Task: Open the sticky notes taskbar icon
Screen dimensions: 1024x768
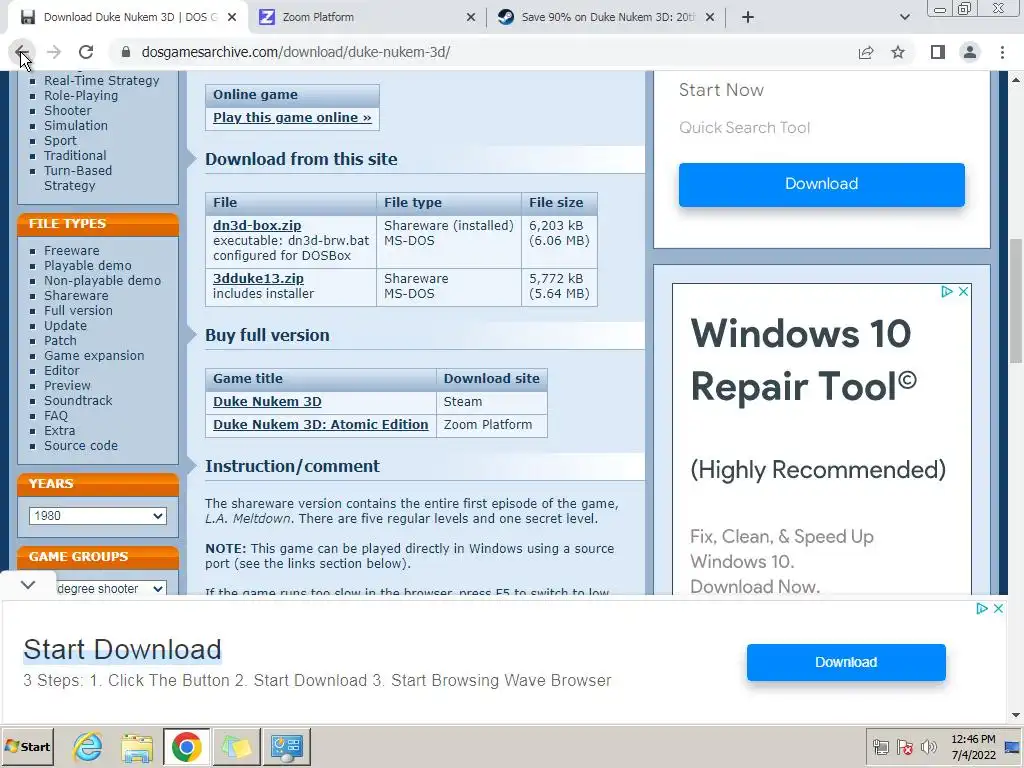Action: tap(236, 746)
